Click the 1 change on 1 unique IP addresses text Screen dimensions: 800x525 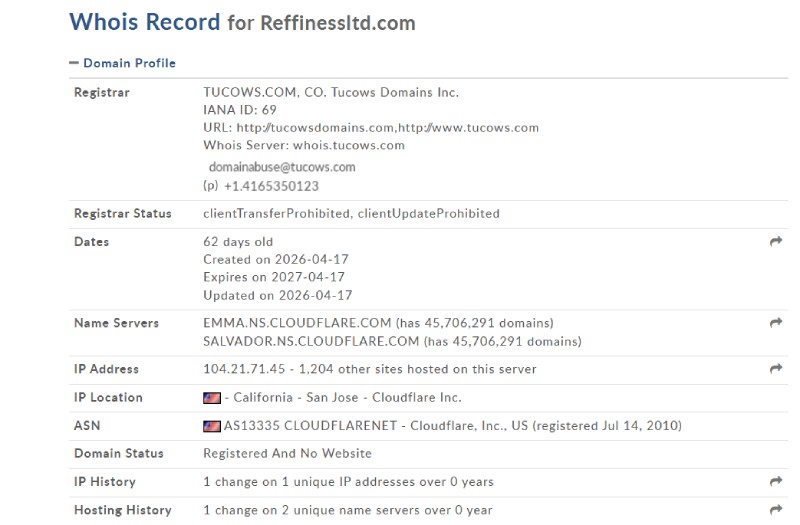(348, 482)
